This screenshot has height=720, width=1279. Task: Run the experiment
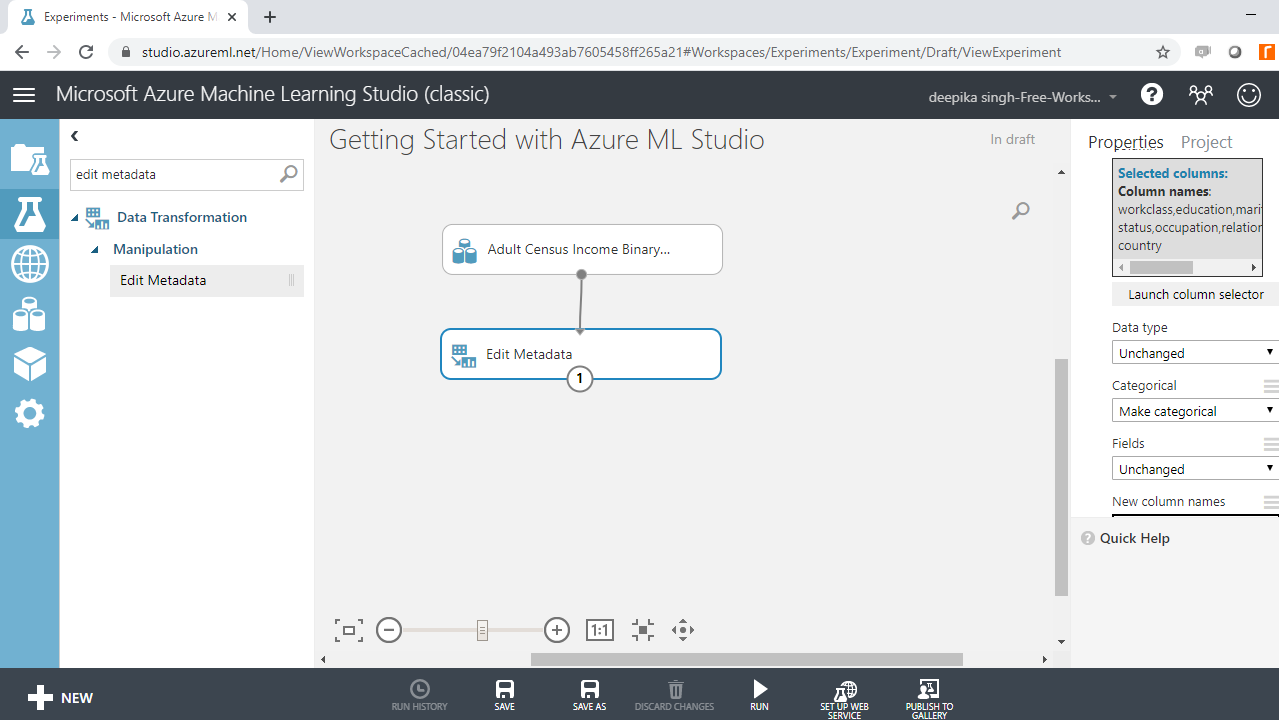[760, 696]
